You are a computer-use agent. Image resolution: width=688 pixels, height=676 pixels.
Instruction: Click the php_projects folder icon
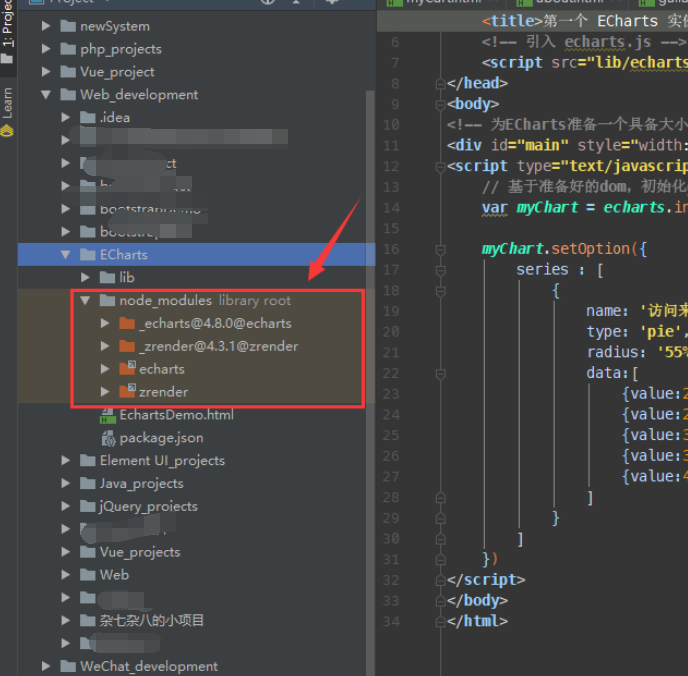[x=68, y=49]
